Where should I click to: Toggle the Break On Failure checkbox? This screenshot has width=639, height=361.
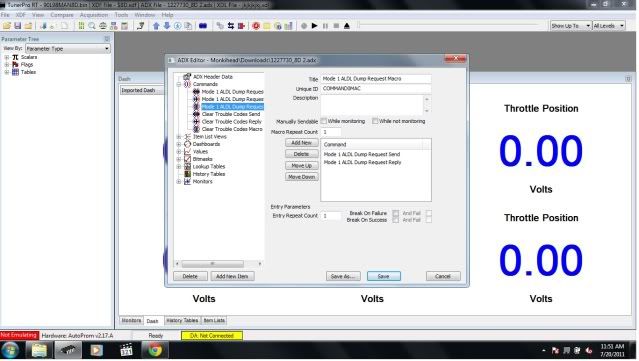click(395, 213)
